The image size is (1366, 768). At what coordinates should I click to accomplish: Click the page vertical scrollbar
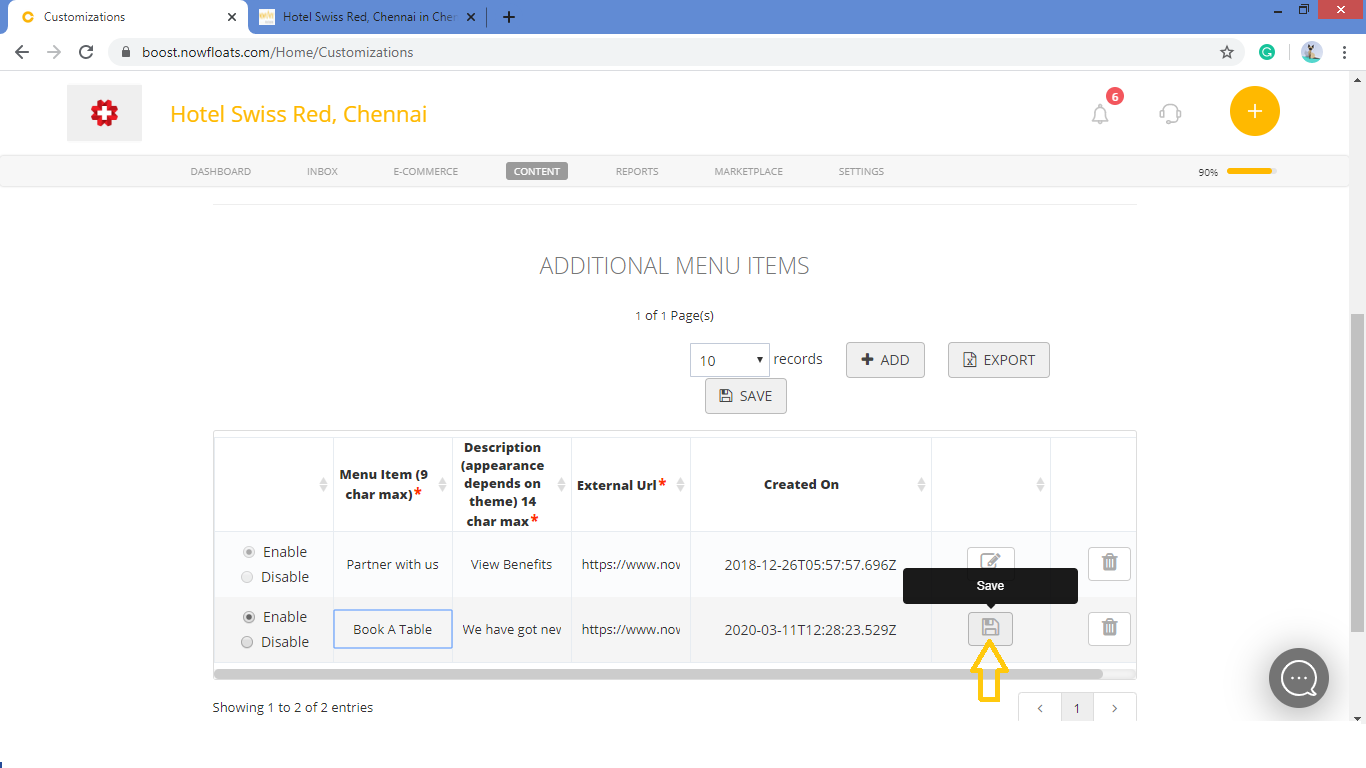click(x=1358, y=473)
